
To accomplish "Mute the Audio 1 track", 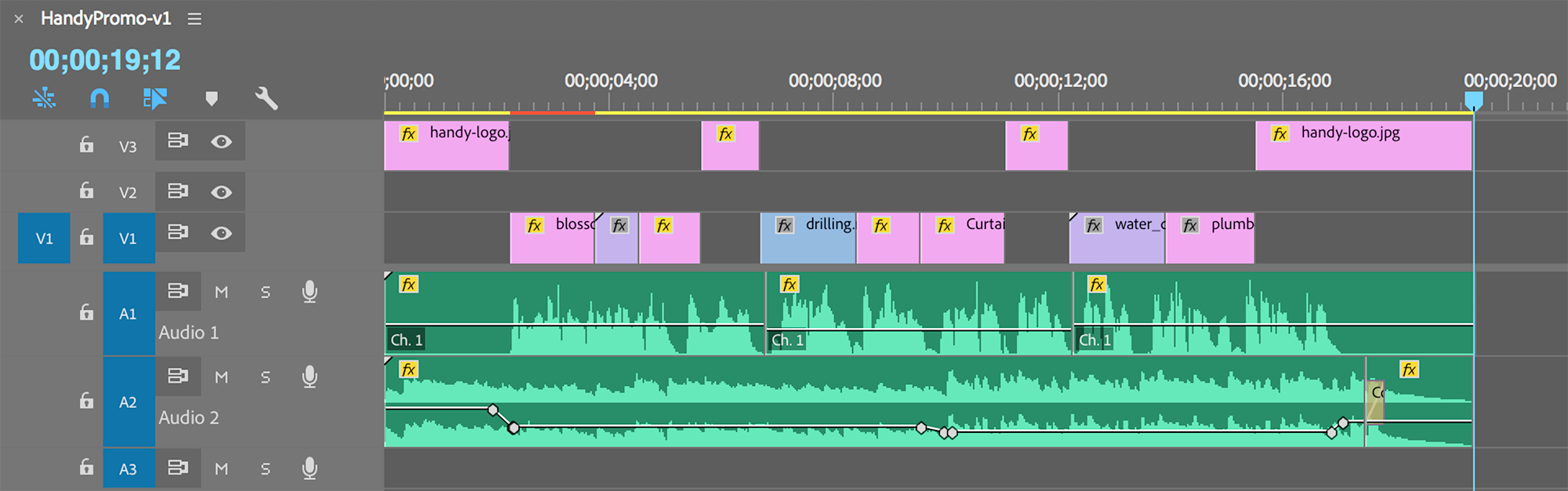I will 222,292.
